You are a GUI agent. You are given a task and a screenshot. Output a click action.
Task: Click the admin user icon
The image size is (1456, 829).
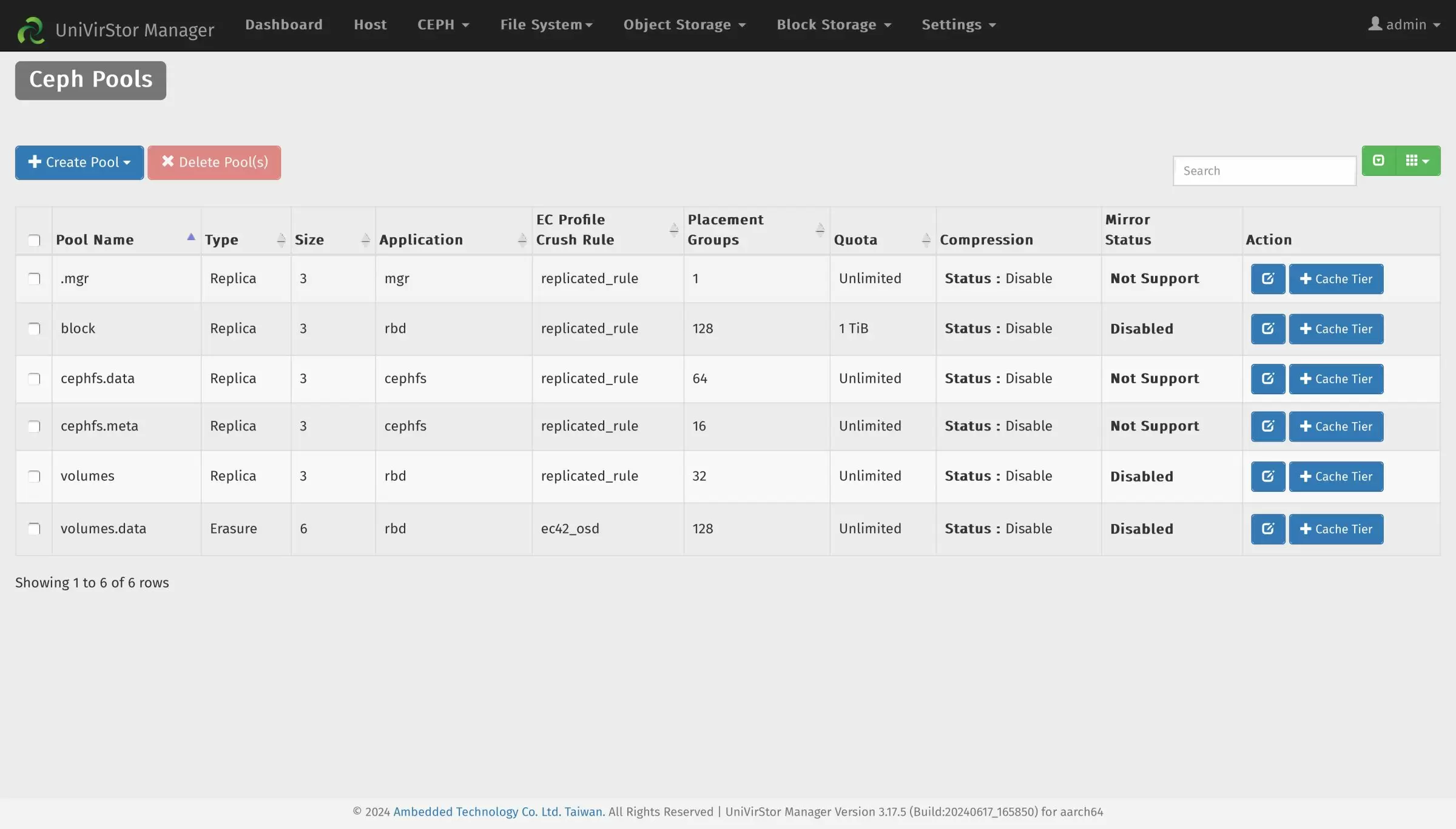click(x=1375, y=24)
